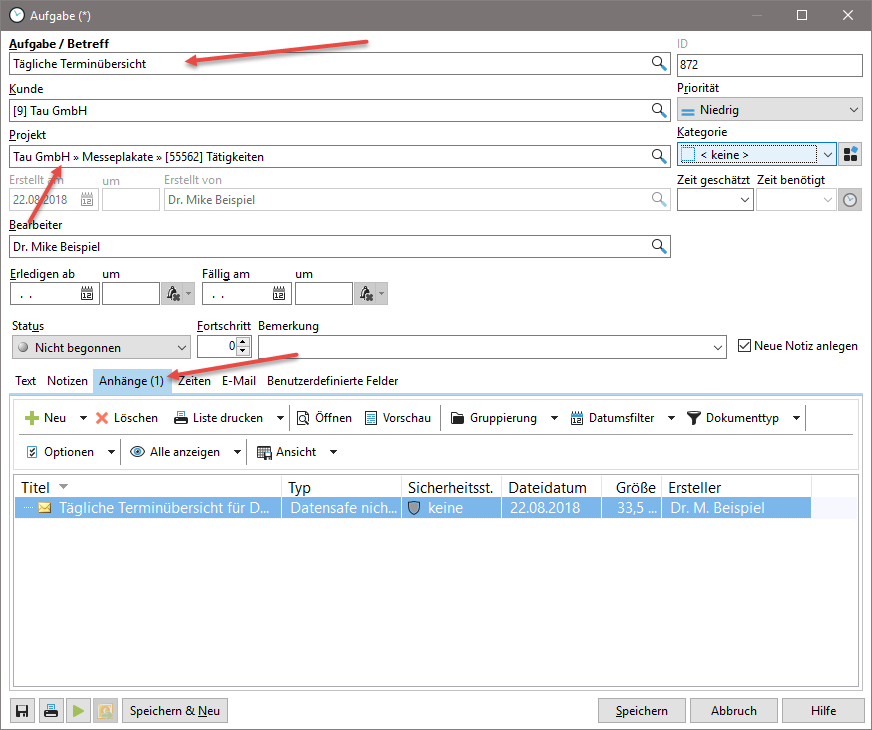The height and width of the screenshot is (730, 872).
Task: Toggle the Neue Notiz anlegen checkbox
Action: click(744, 346)
